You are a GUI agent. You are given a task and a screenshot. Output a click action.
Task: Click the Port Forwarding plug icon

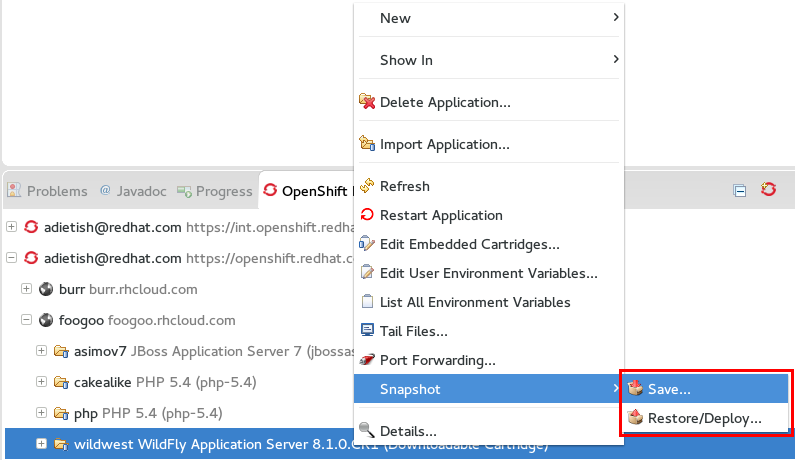pos(367,360)
